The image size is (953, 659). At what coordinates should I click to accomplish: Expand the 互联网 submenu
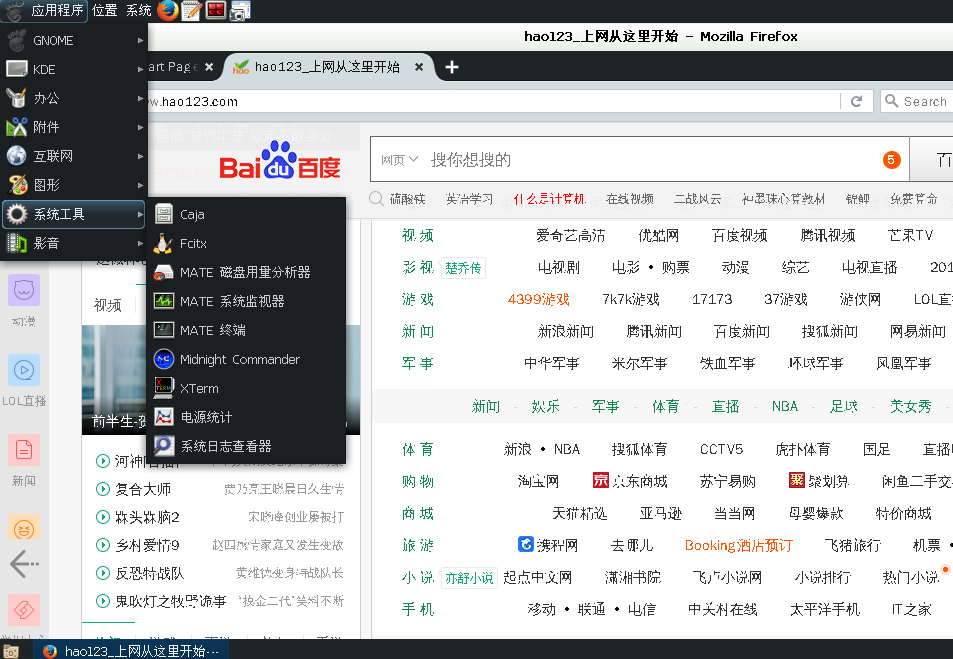tap(74, 156)
